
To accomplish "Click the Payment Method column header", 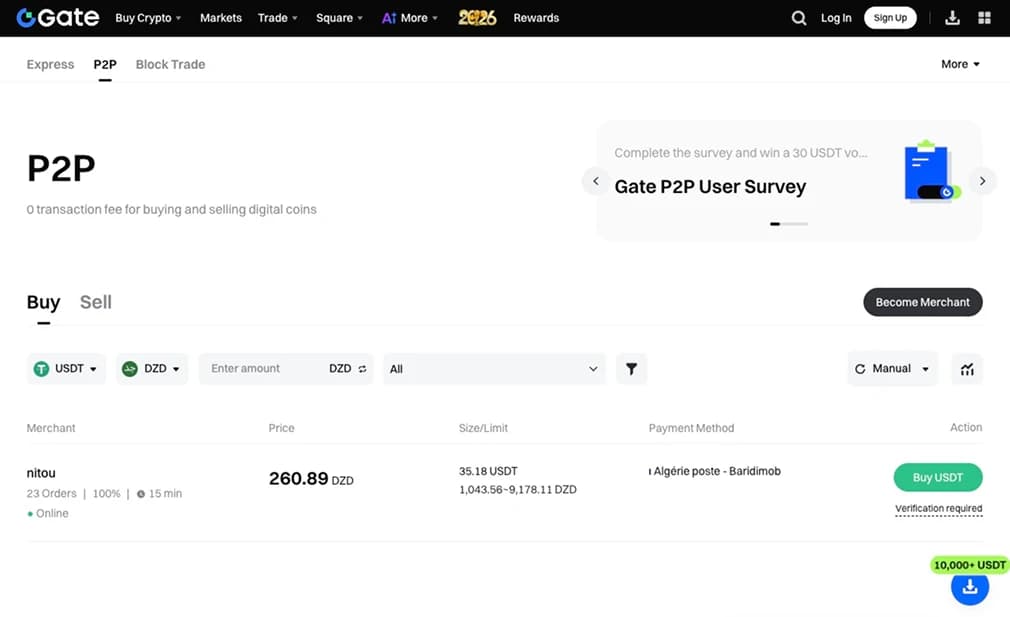I will pyautogui.click(x=691, y=428).
